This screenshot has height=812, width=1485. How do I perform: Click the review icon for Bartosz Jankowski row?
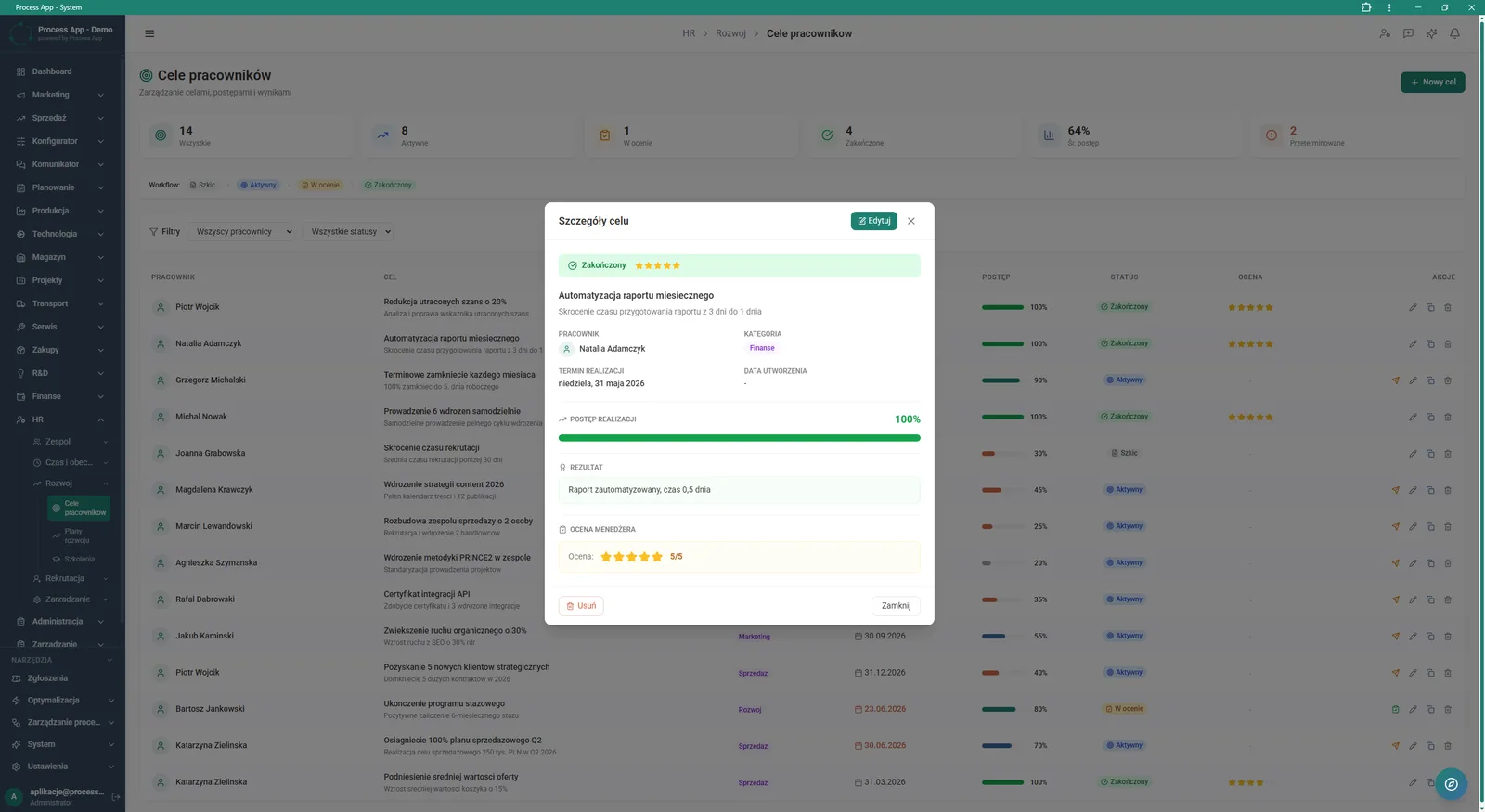[x=1395, y=709]
